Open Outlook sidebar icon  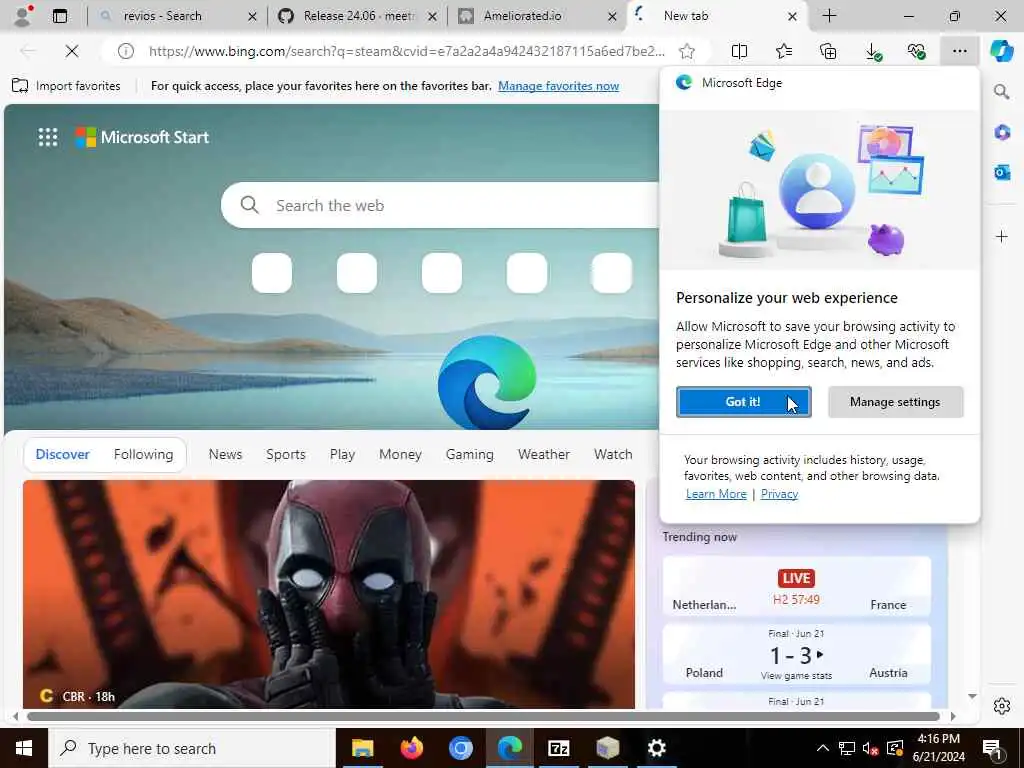pyautogui.click(x=1002, y=172)
